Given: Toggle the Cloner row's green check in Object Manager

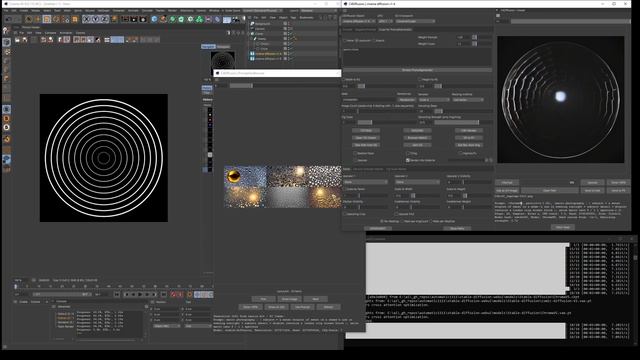Looking at the screenshot, I should click(x=291, y=33).
